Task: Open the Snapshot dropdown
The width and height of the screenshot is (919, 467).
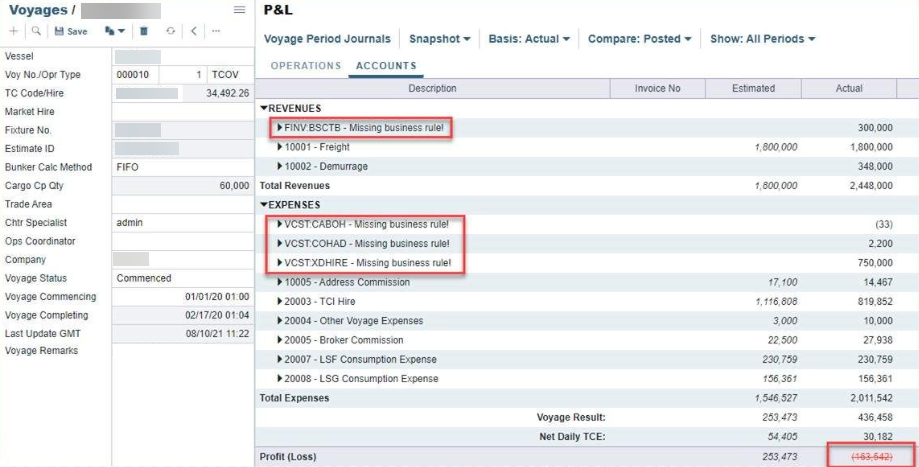Action: click(x=439, y=39)
